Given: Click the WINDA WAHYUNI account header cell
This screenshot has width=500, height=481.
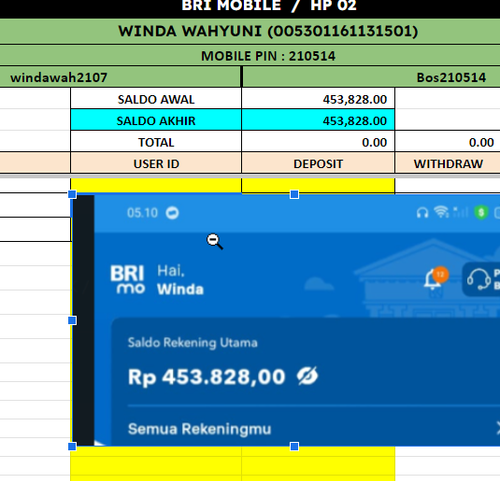Looking at the screenshot, I should click(250, 31).
